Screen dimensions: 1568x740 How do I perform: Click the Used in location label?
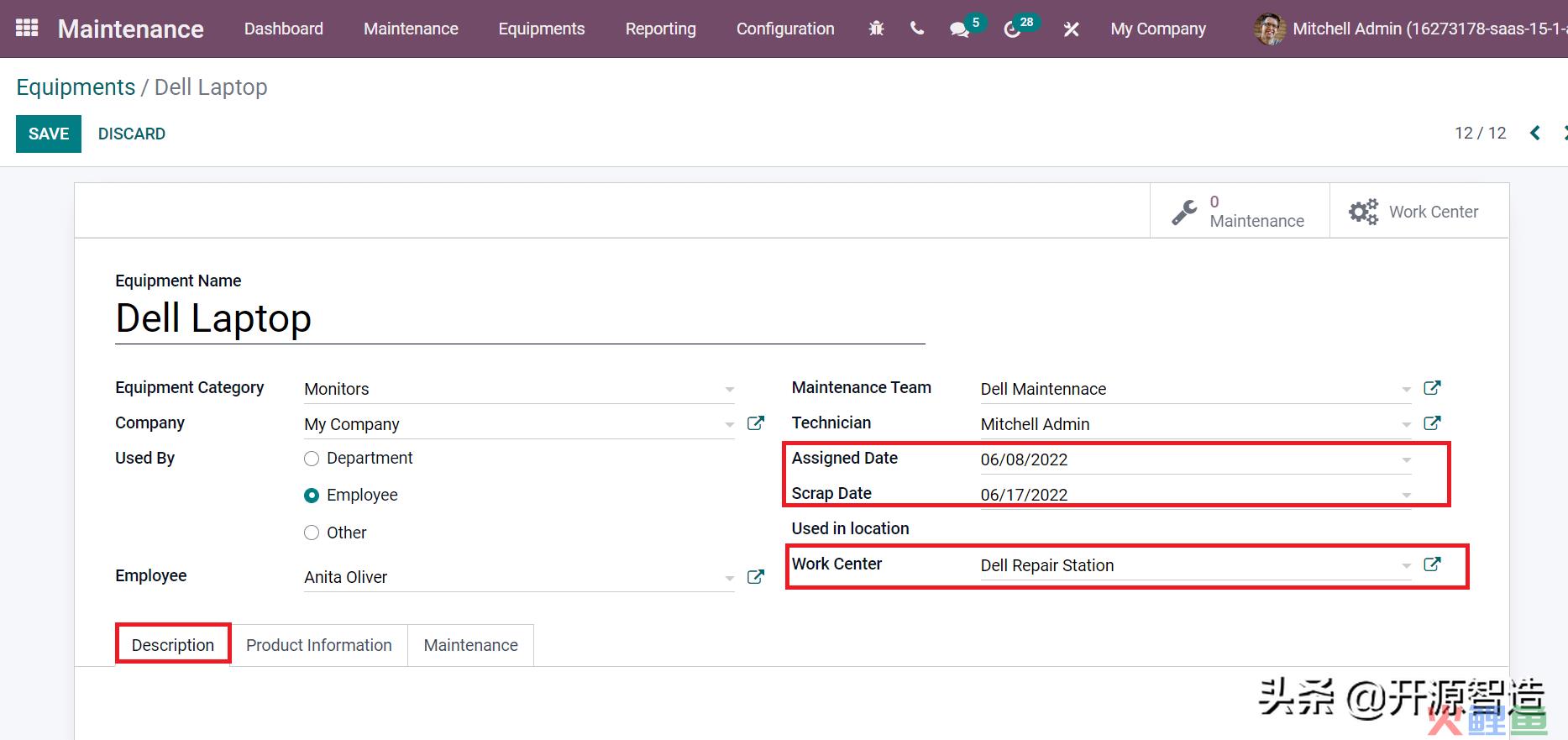[x=850, y=528]
